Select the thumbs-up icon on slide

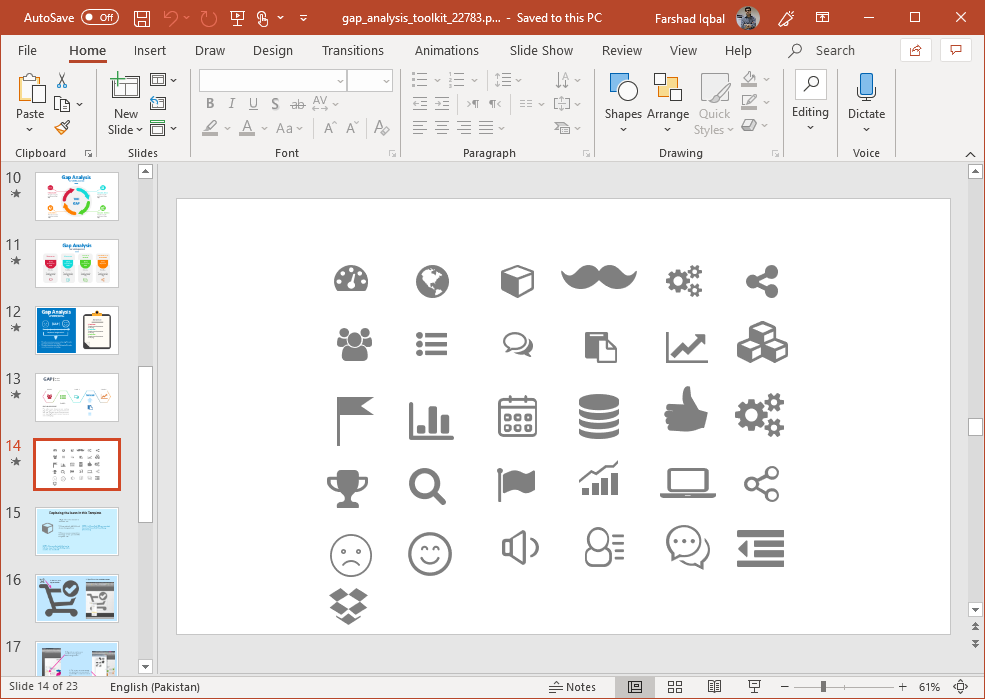coord(686,409)
